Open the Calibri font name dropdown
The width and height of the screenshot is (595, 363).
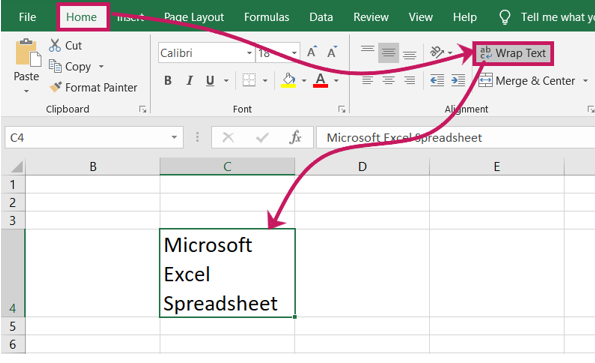249,53
